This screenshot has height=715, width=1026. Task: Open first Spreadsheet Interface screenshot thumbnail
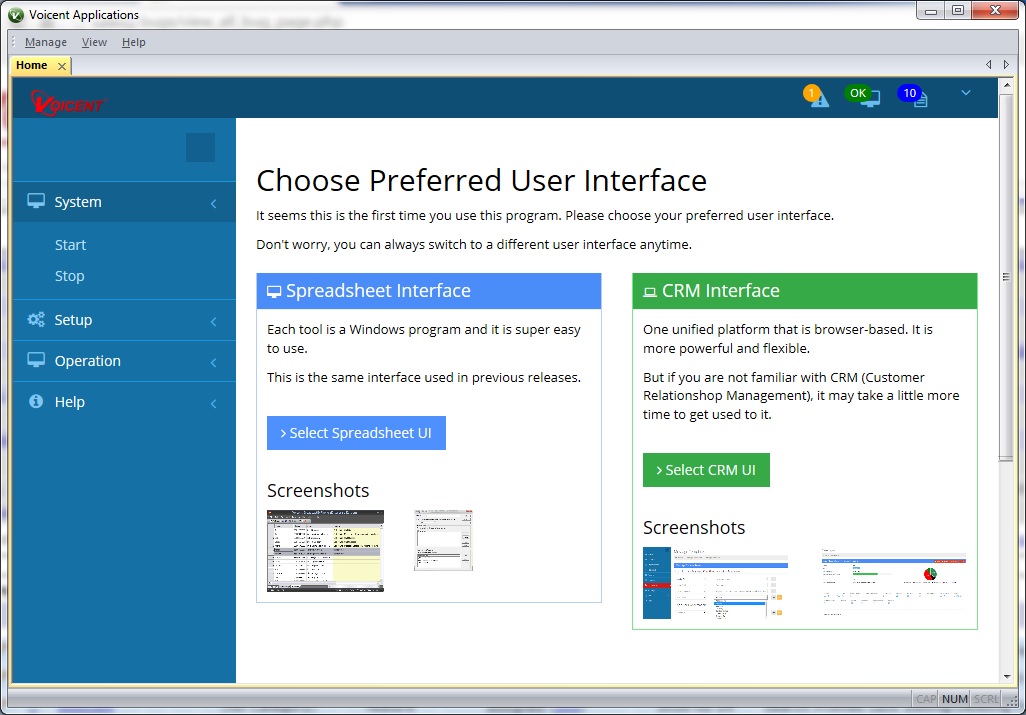(325, 550)
